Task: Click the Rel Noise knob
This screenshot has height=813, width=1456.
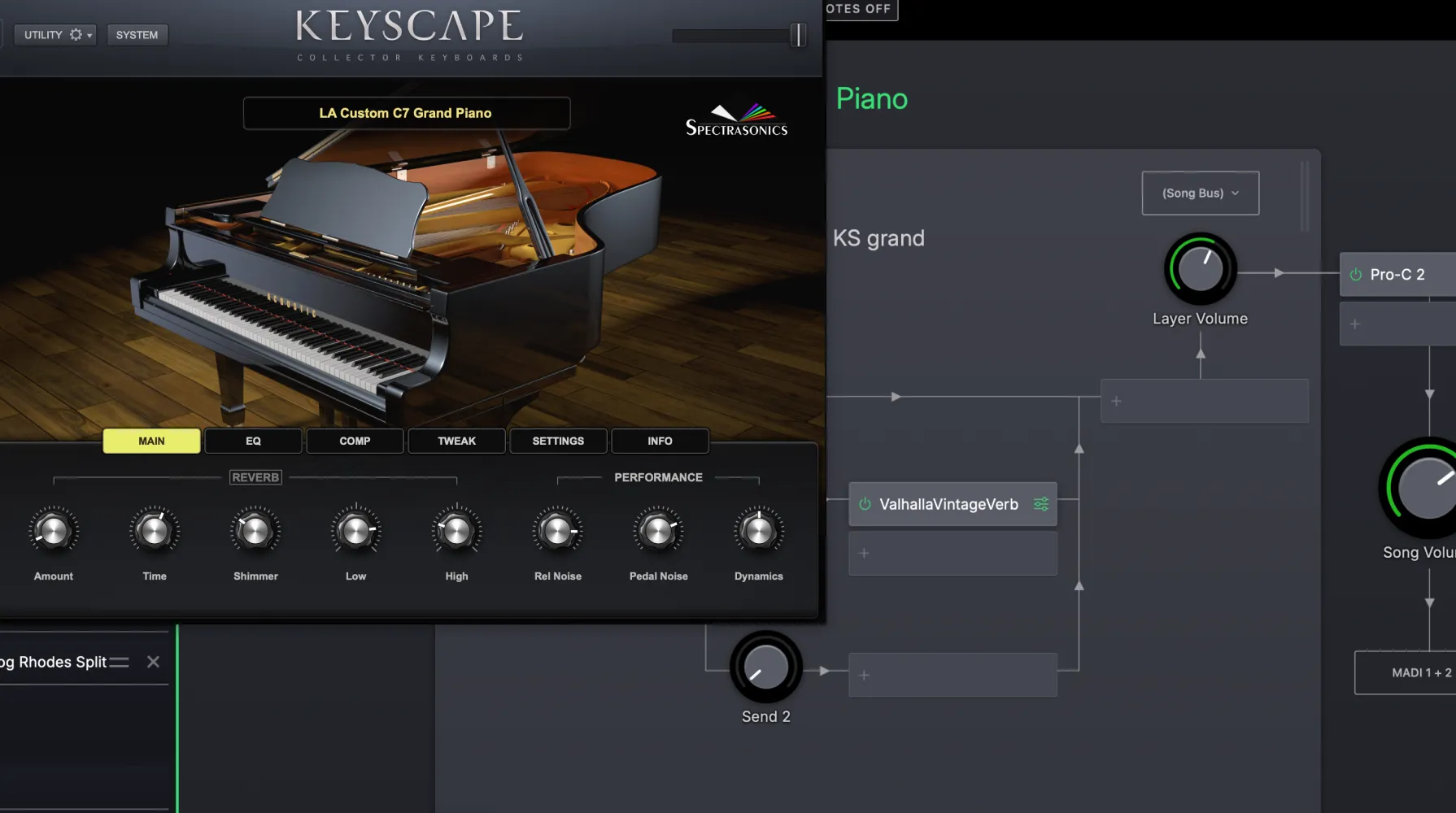Action: coord(558,531)
